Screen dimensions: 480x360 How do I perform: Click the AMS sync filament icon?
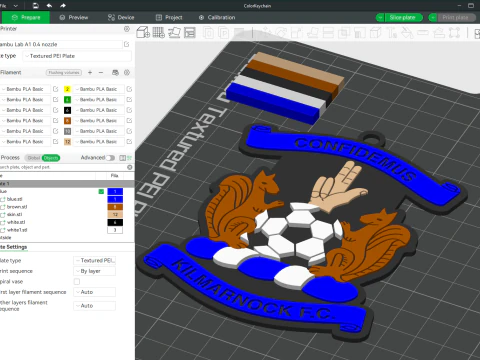pos(115,72)
